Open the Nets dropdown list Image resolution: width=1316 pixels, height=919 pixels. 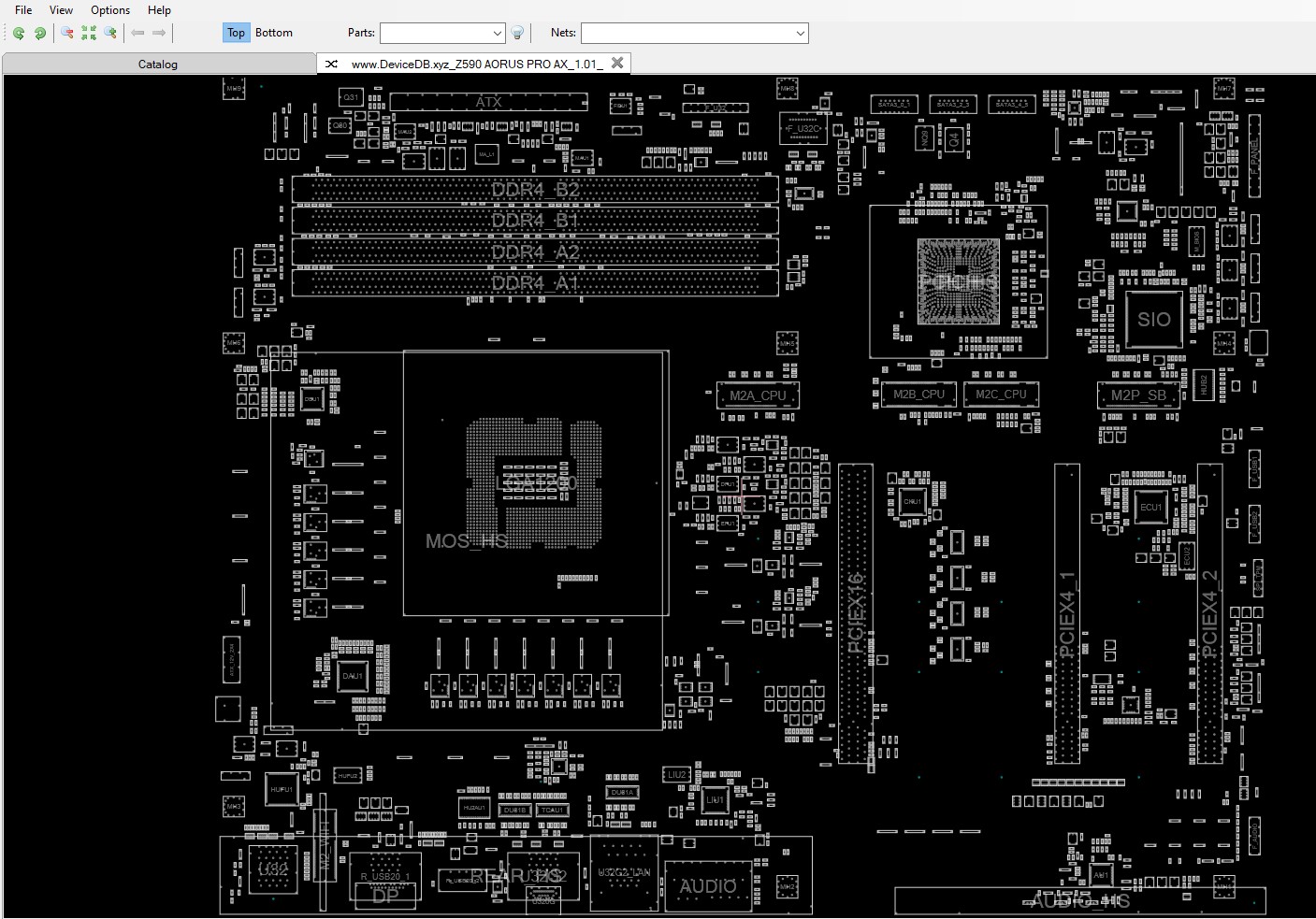tap(801, 33)
